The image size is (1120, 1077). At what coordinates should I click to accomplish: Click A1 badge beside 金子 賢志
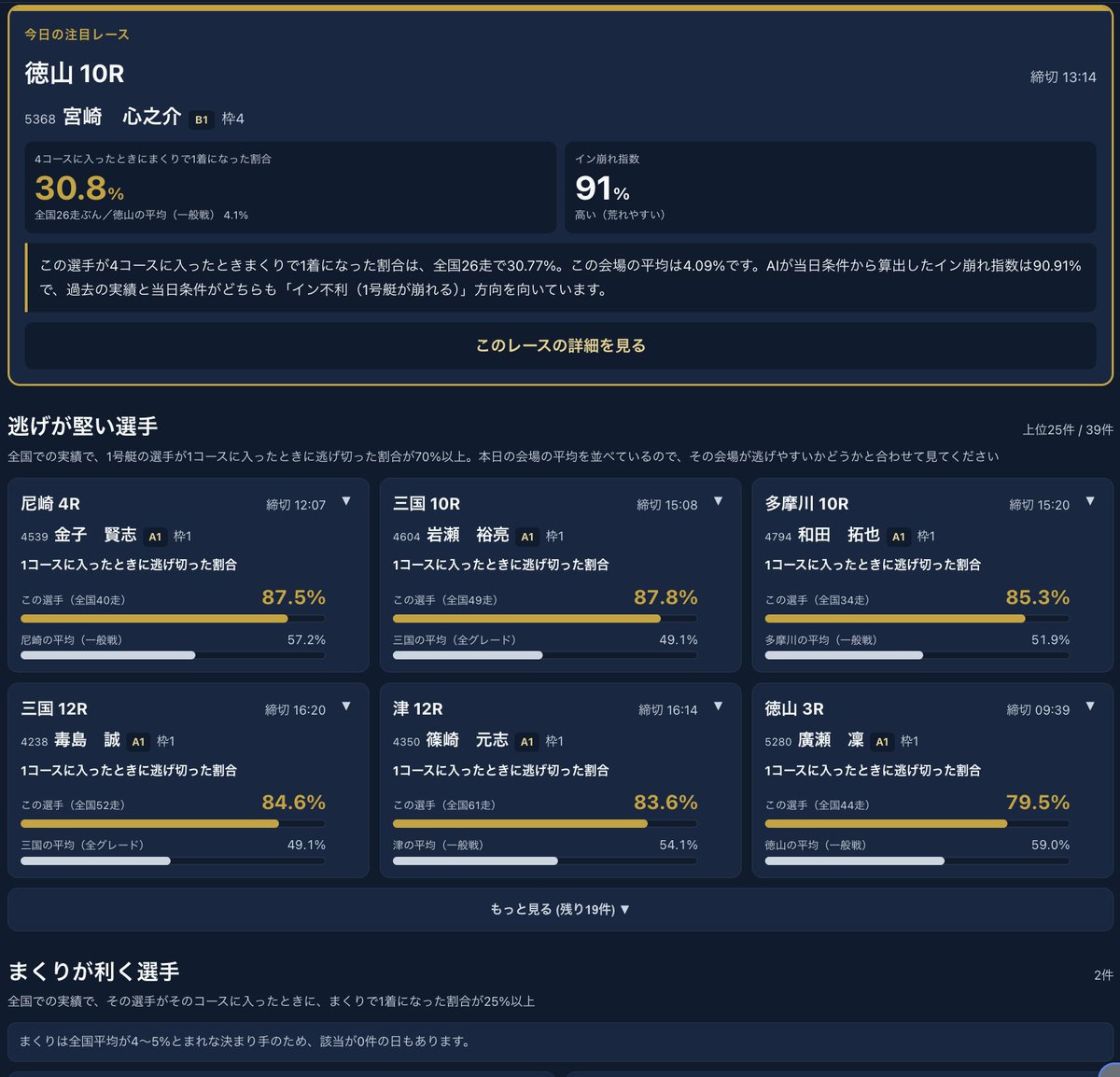[x=155, y=537]
